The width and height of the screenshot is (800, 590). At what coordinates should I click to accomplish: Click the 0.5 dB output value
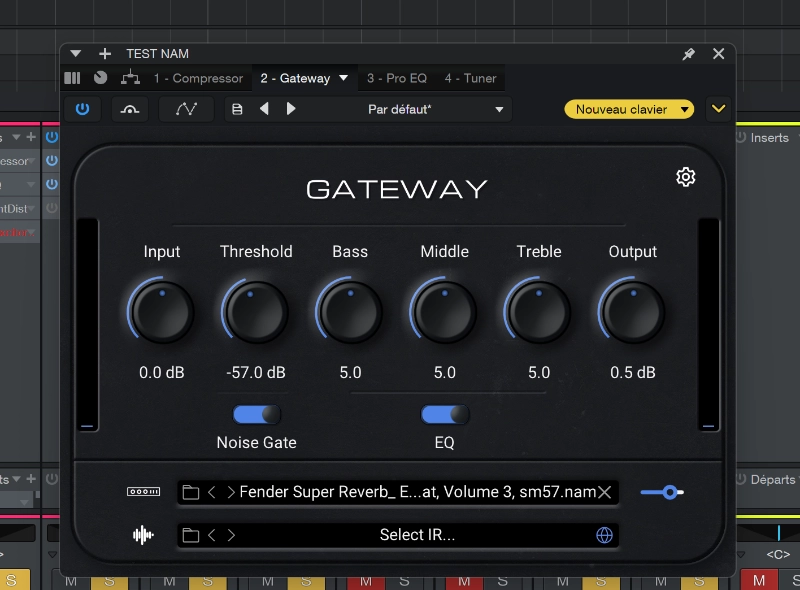point(633,373)
